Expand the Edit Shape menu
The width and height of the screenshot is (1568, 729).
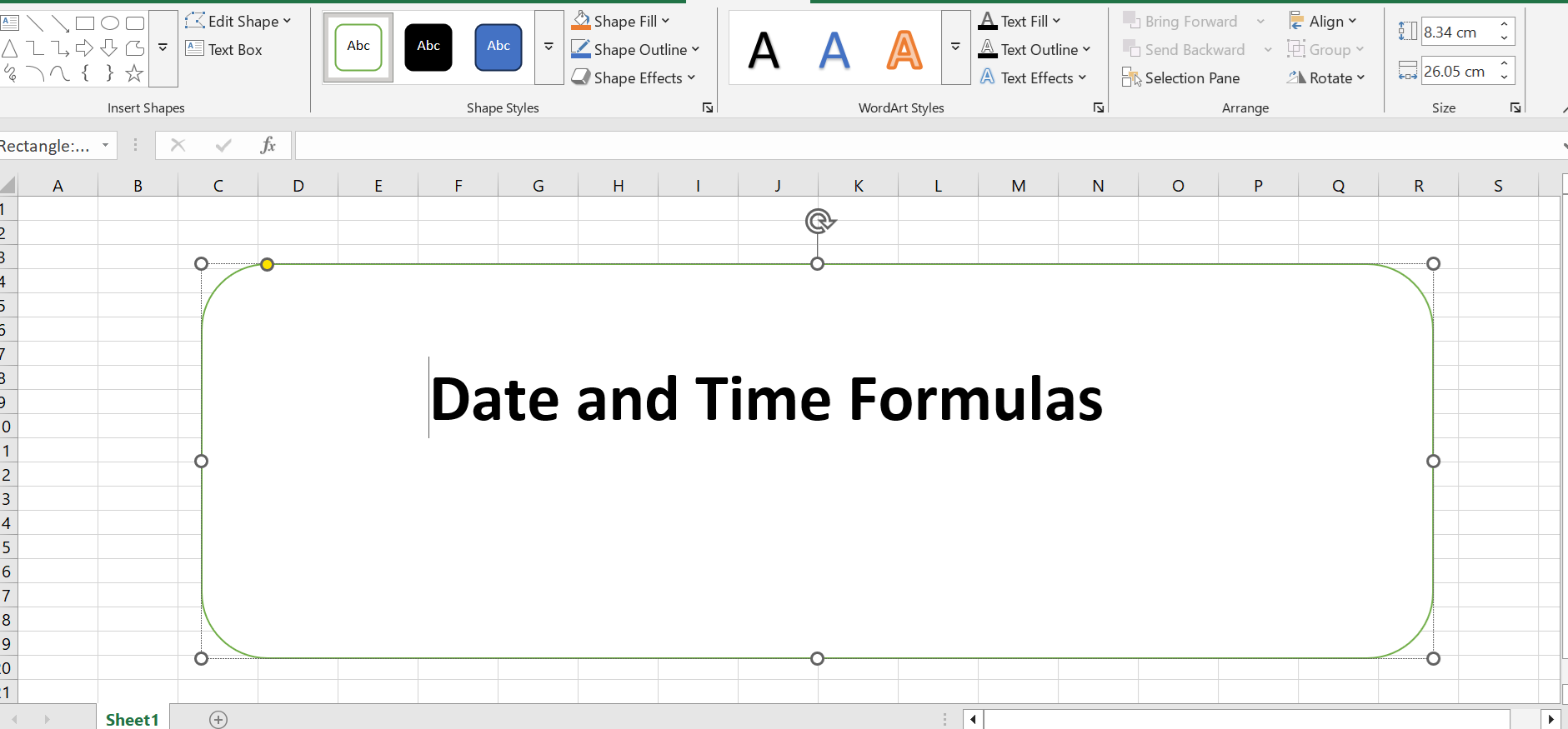pos(238,22)
